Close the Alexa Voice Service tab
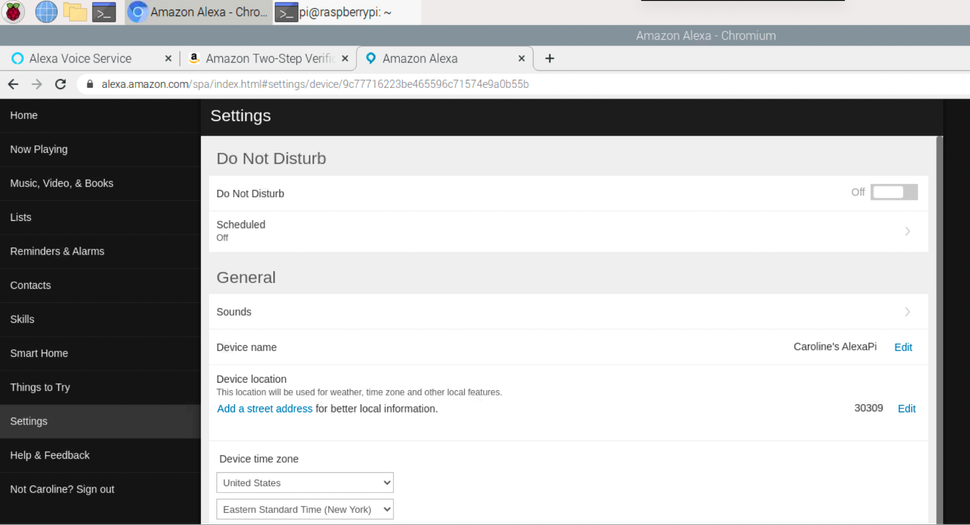The image size is (970, 525). [168, 58]
